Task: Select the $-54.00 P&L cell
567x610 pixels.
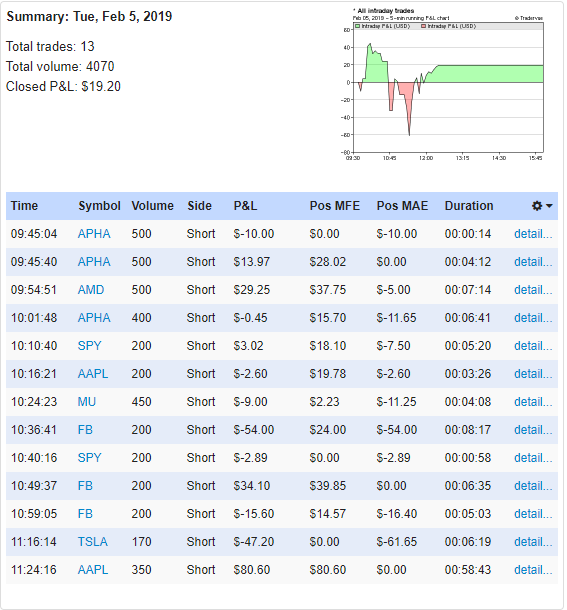Action: click(x=254, y=430)
